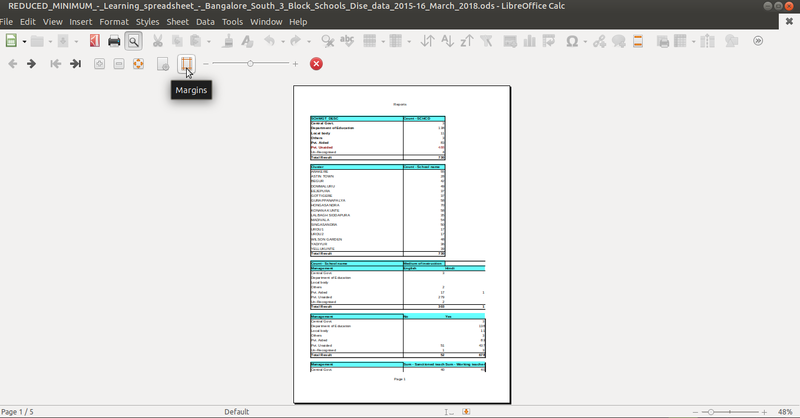Click the Cut scissors icon
Image resolution: width=800 pixels, height=418 pixels.
158,41
